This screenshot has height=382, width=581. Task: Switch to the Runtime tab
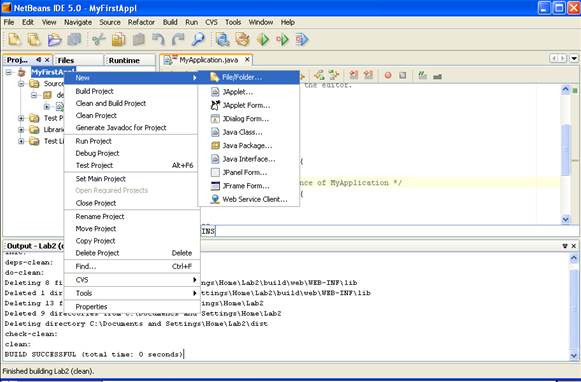point(124,60)
